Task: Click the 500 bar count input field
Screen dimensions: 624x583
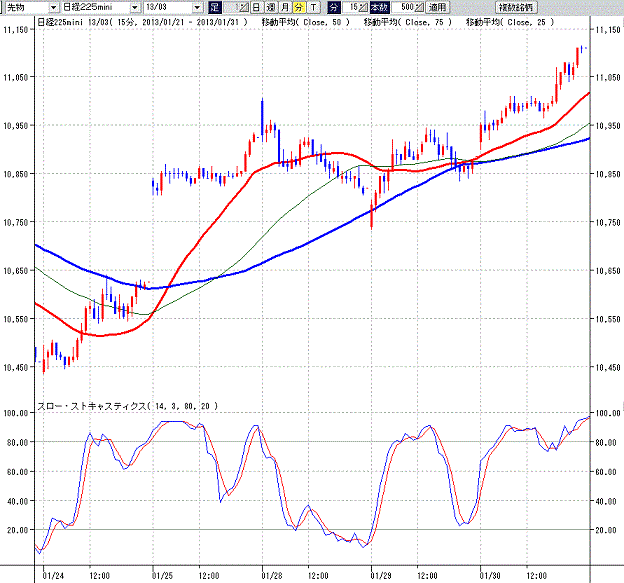Action: tap(403, 7)
